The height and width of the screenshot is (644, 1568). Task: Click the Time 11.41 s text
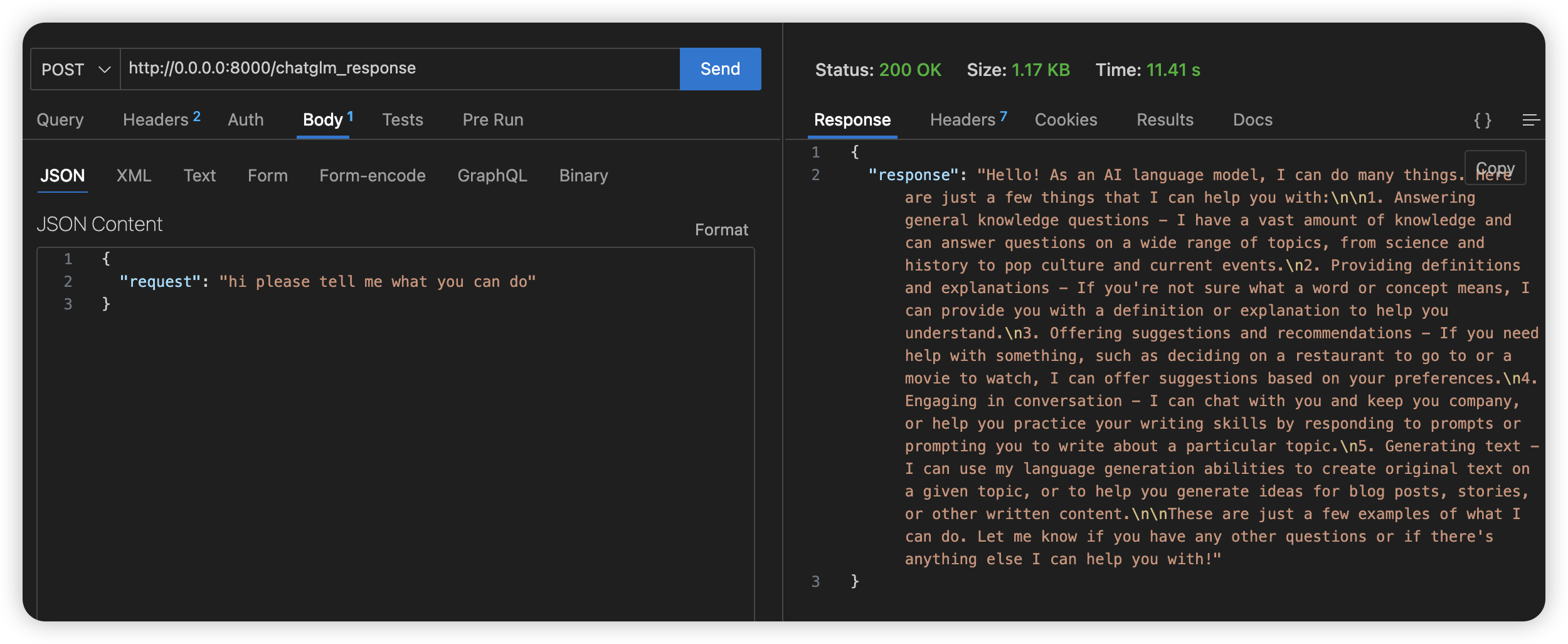1148,70
